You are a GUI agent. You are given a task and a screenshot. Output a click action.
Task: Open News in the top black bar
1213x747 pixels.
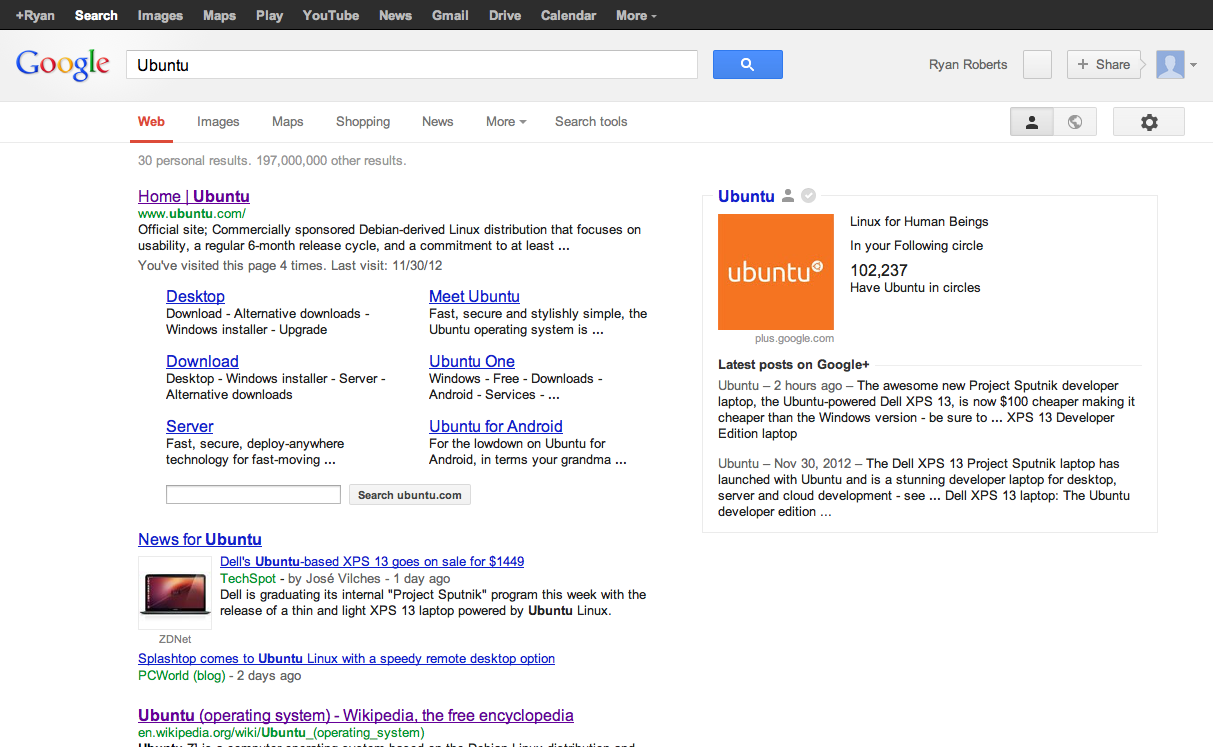click(x=395, y=15)
